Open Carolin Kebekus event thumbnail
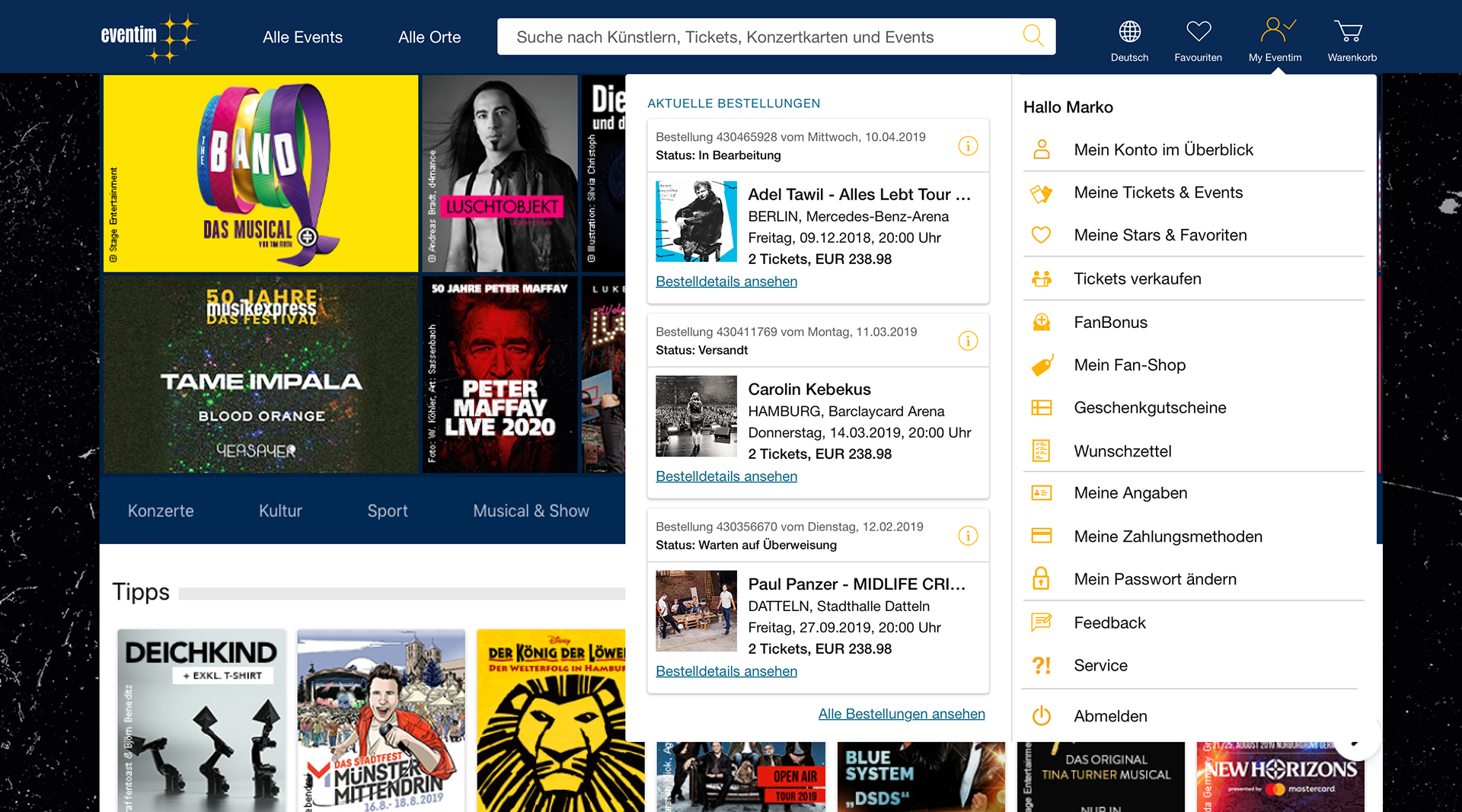 pyautogui.click(x=696, y=416)
